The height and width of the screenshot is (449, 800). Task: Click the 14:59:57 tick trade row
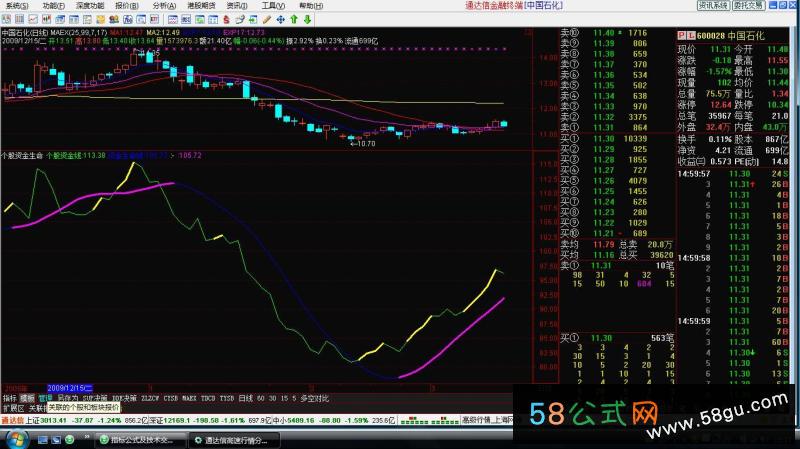pos(733,174)
